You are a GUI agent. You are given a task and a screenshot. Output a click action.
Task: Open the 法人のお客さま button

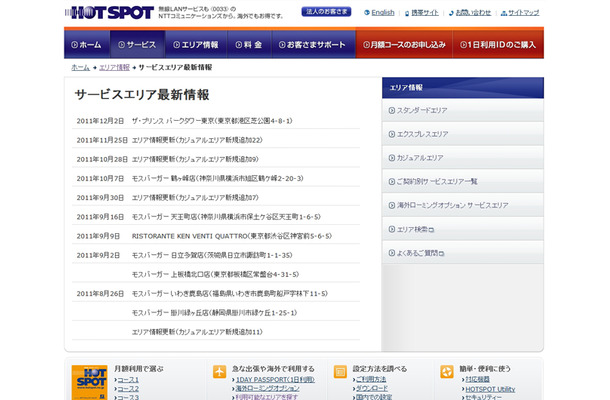coord(326,12)
